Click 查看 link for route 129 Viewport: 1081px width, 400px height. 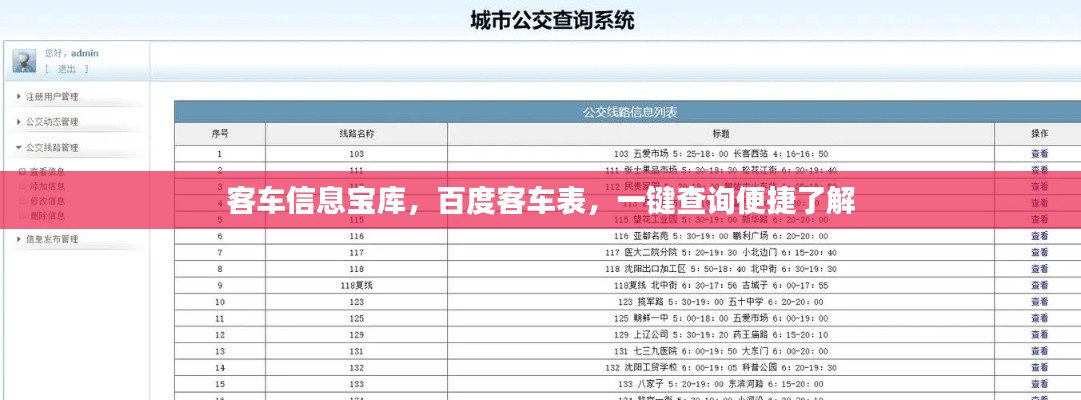1040,335
